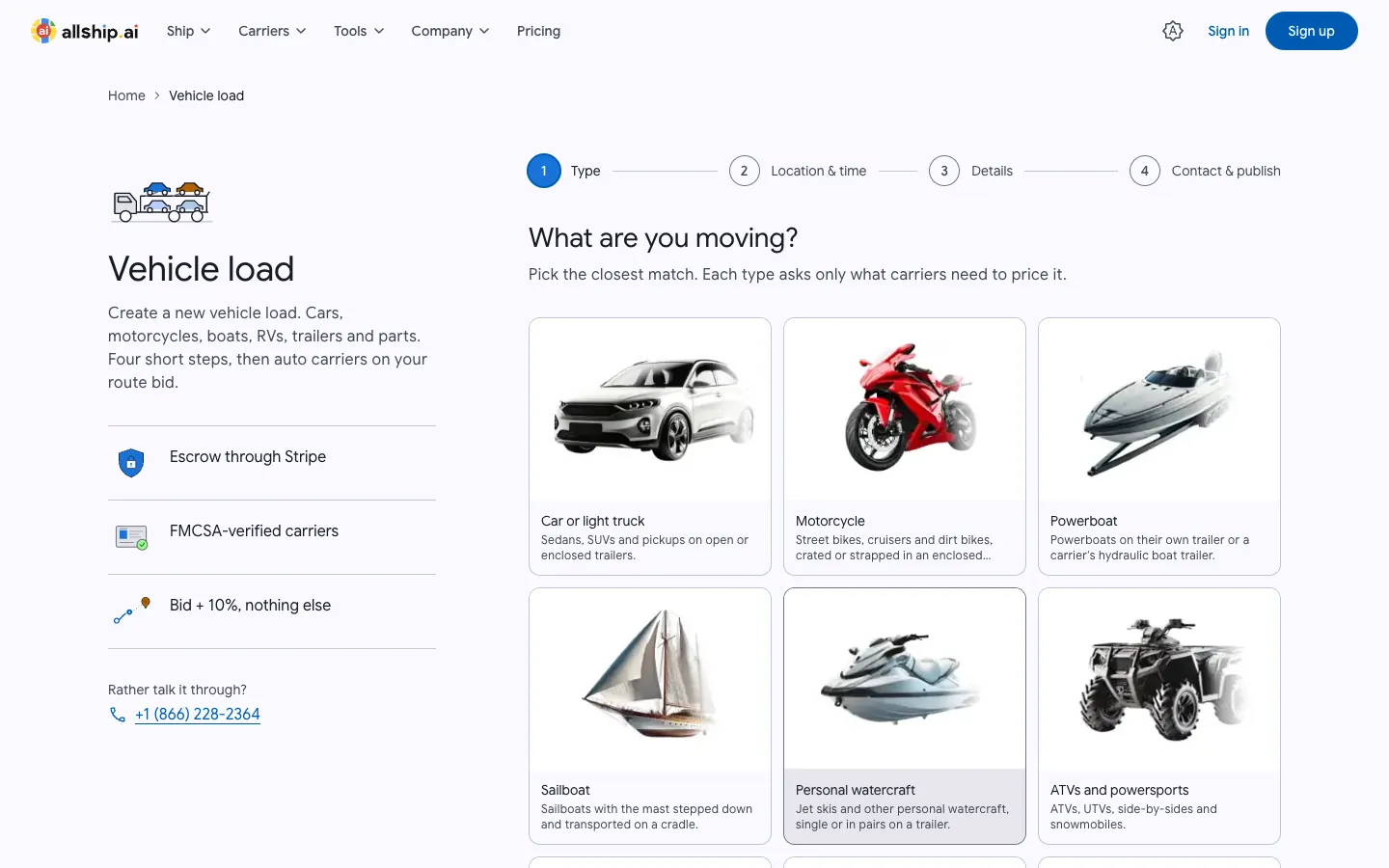Screen dimensions: 1389x868
Task: Click the Powerboat card description text
Action: click(x=1150, y=548)
